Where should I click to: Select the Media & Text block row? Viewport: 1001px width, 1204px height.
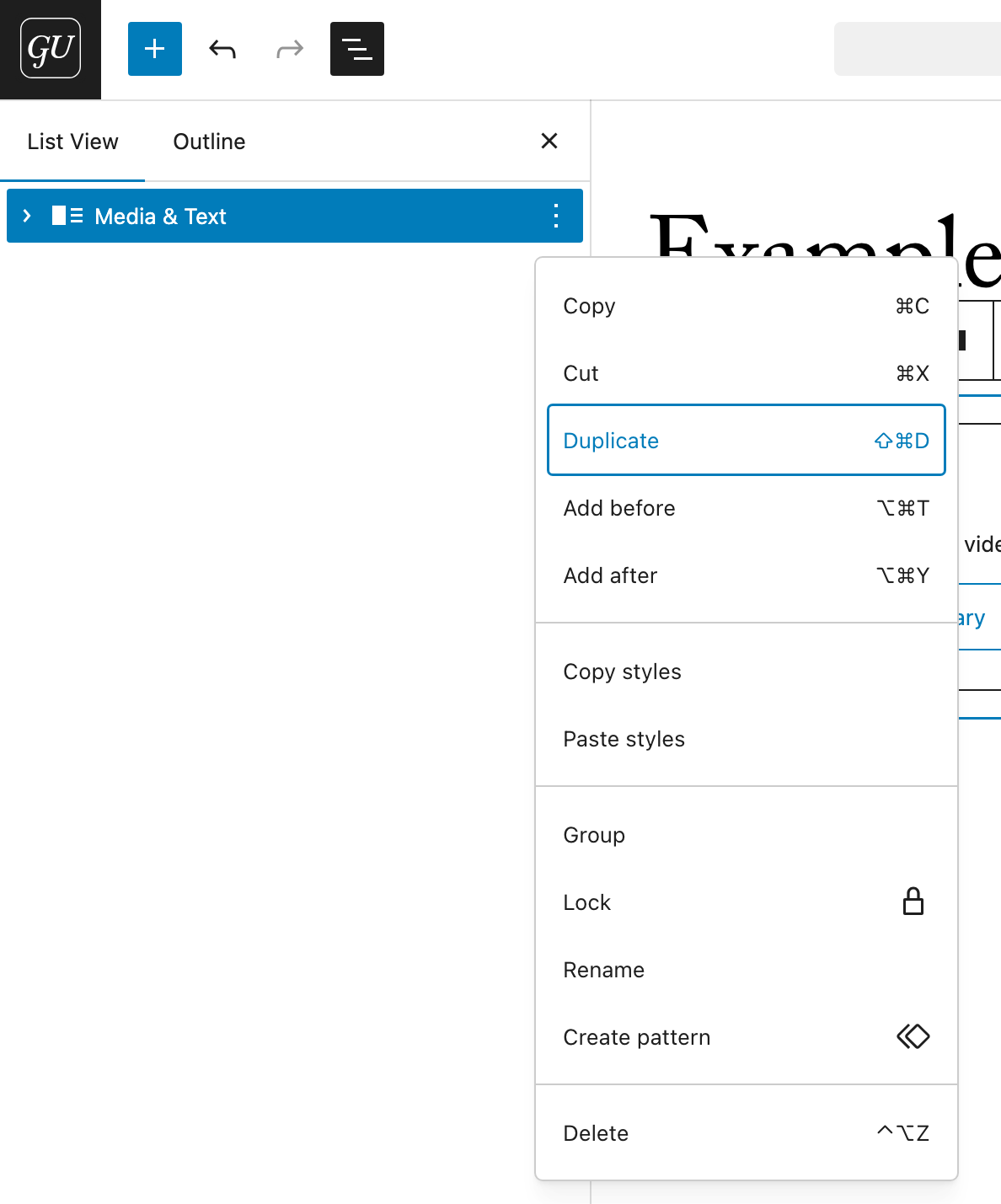[x=295, y=216]
